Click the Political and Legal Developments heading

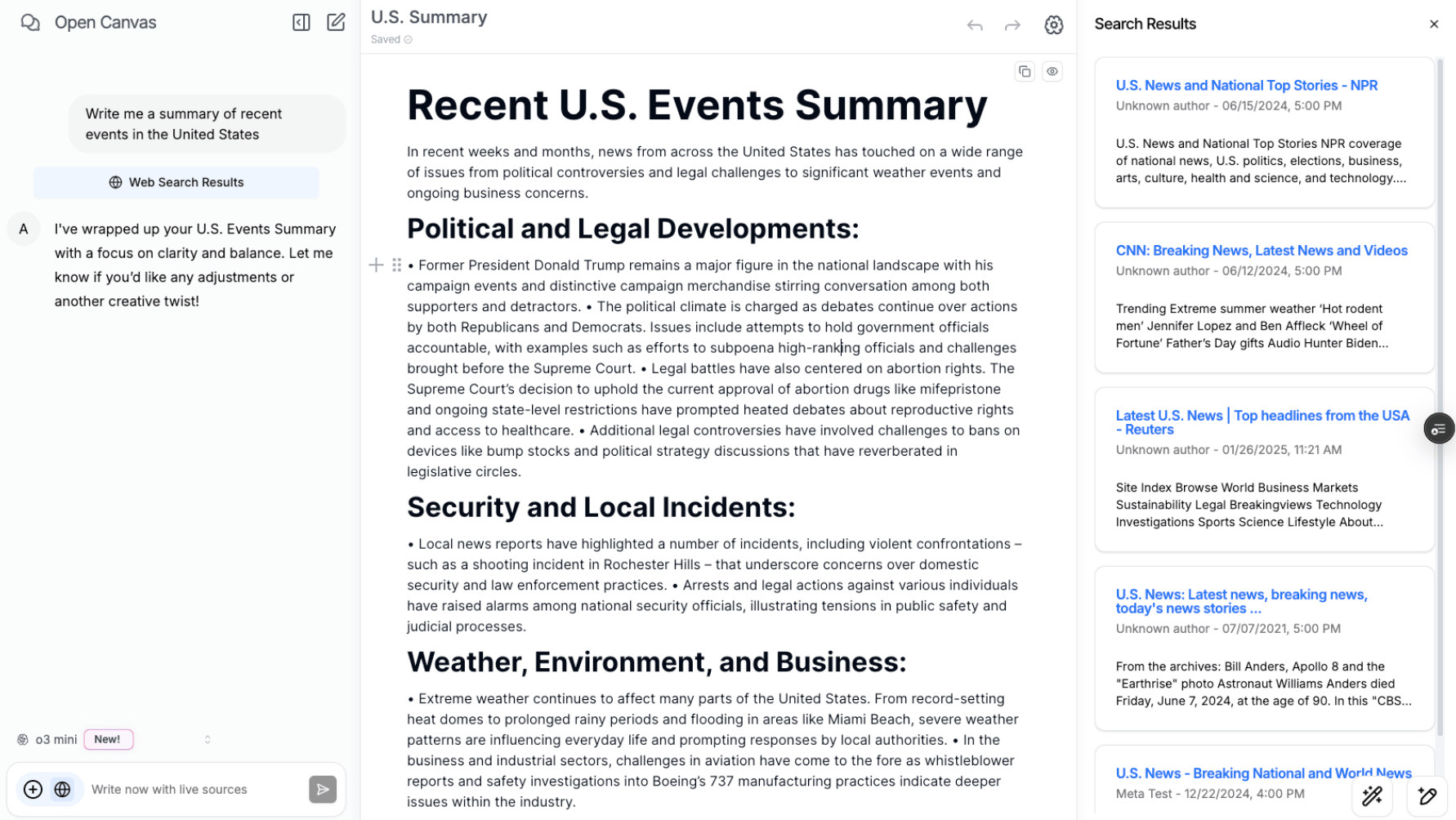(x=633, y=229)
